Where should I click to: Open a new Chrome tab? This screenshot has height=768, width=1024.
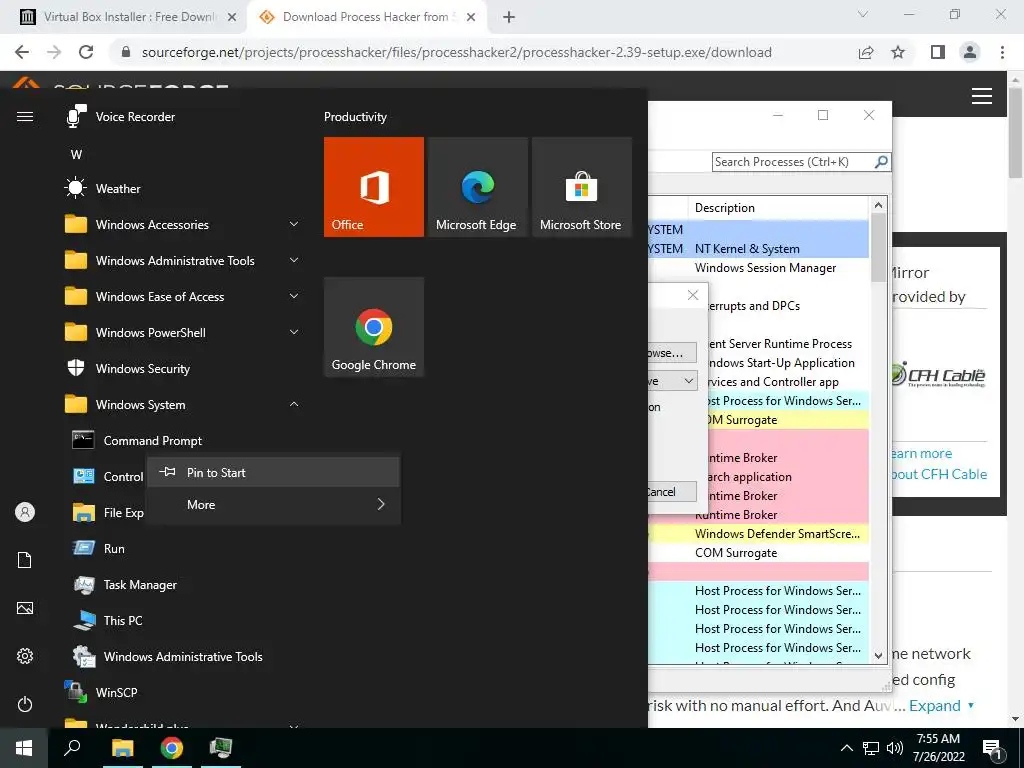(x=509, y=18)
